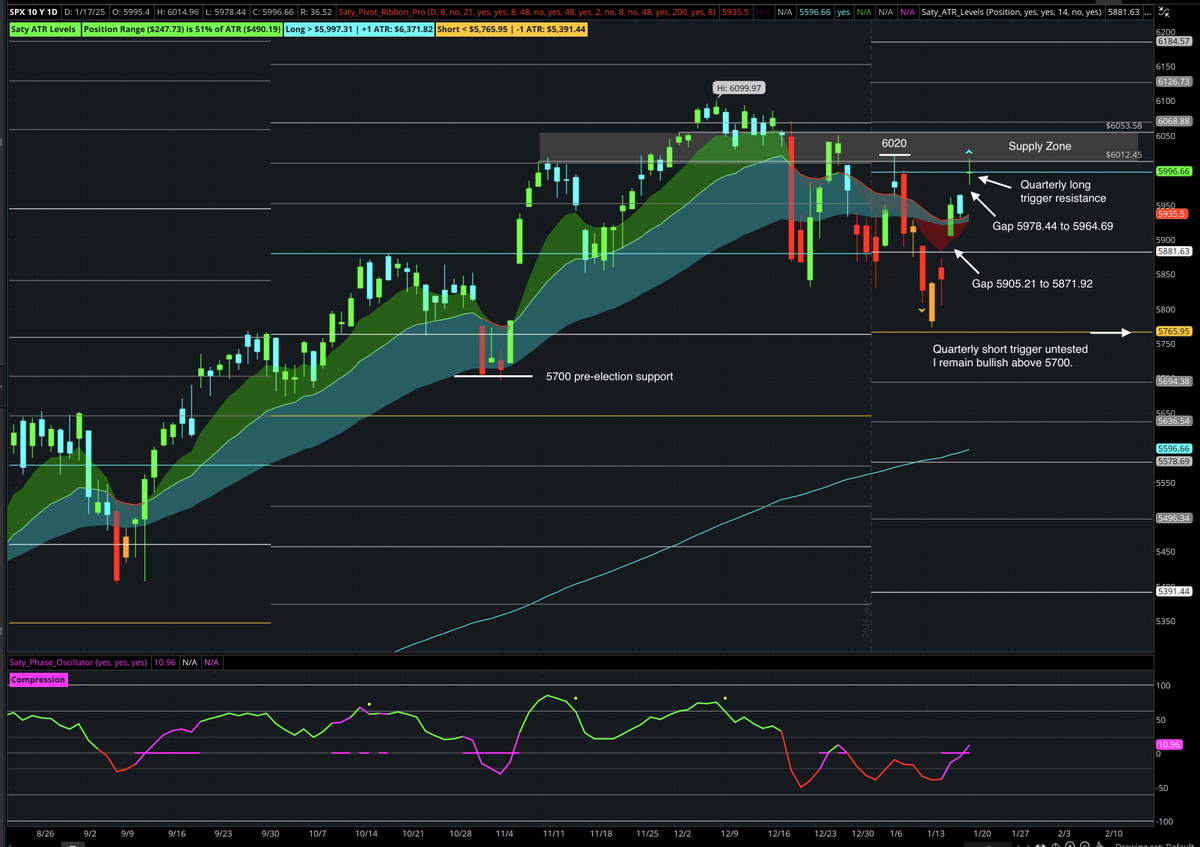Click the green yes flag beside 5596.66
The image size is (1200, 847).
[x=843, y=12]
